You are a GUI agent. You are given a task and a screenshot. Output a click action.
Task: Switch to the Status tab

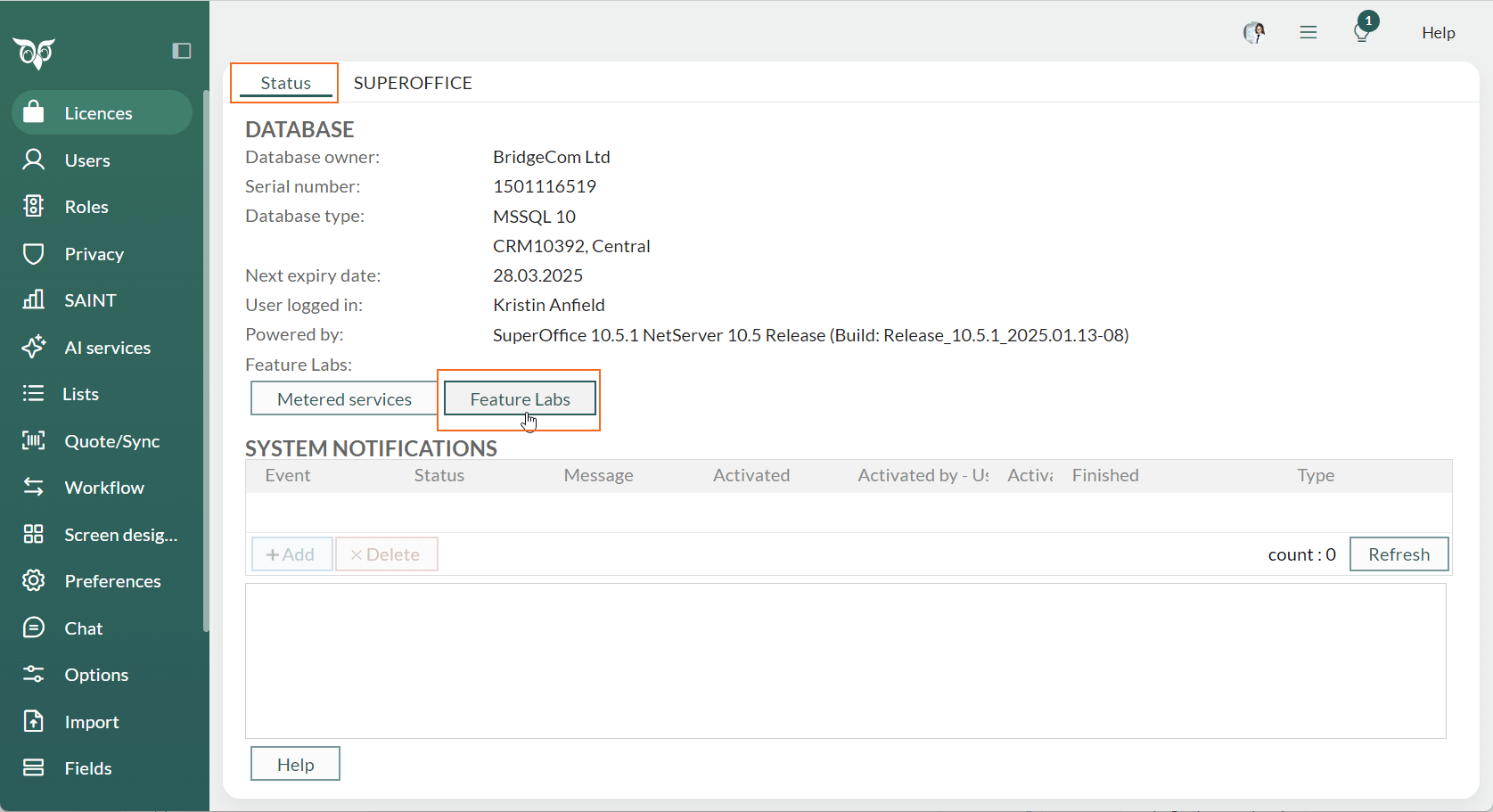click(x=285, y=83)
